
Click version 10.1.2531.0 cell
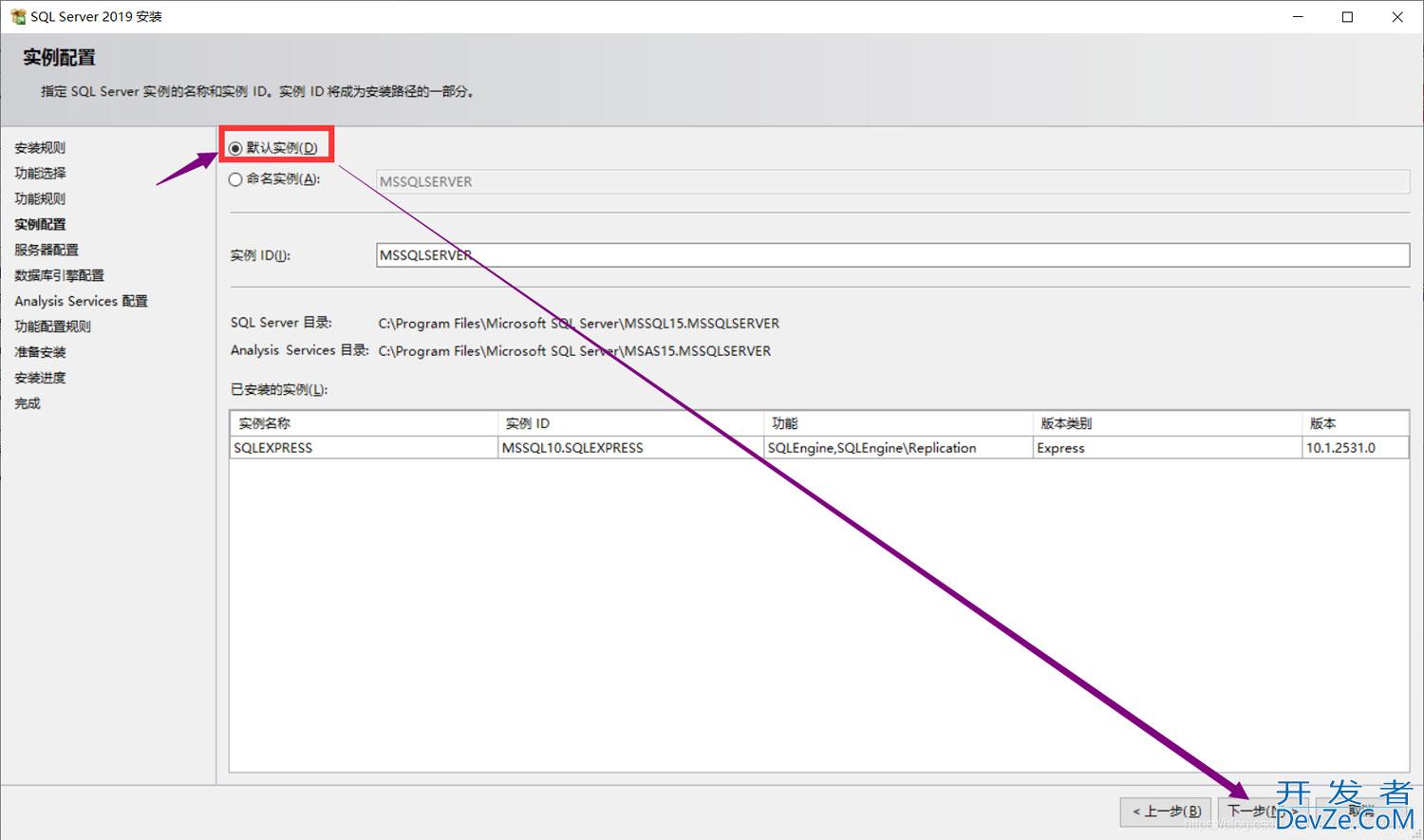tap(1356, 448)
